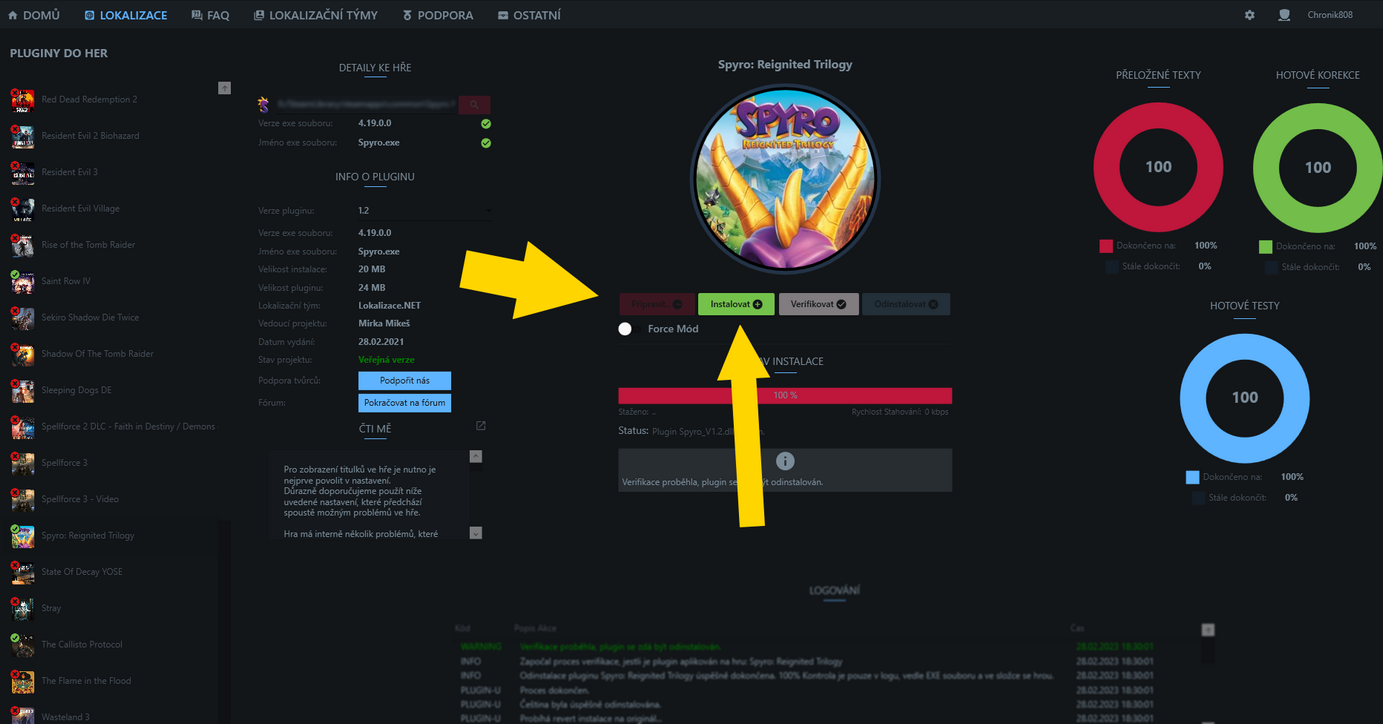Click the Lokalizace.NET team name

pyautogui.click(x=389, y=306)
